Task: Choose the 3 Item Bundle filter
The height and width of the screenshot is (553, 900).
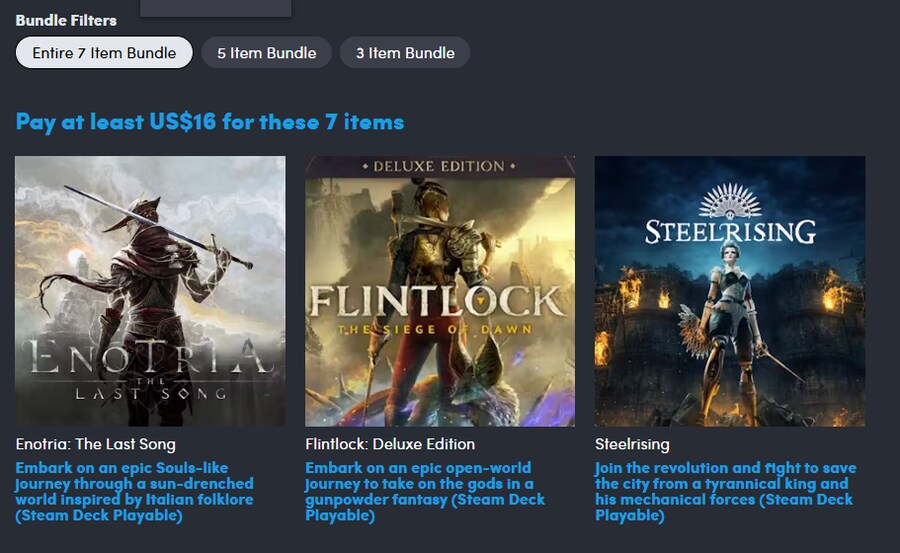Action: click(404, 53)
